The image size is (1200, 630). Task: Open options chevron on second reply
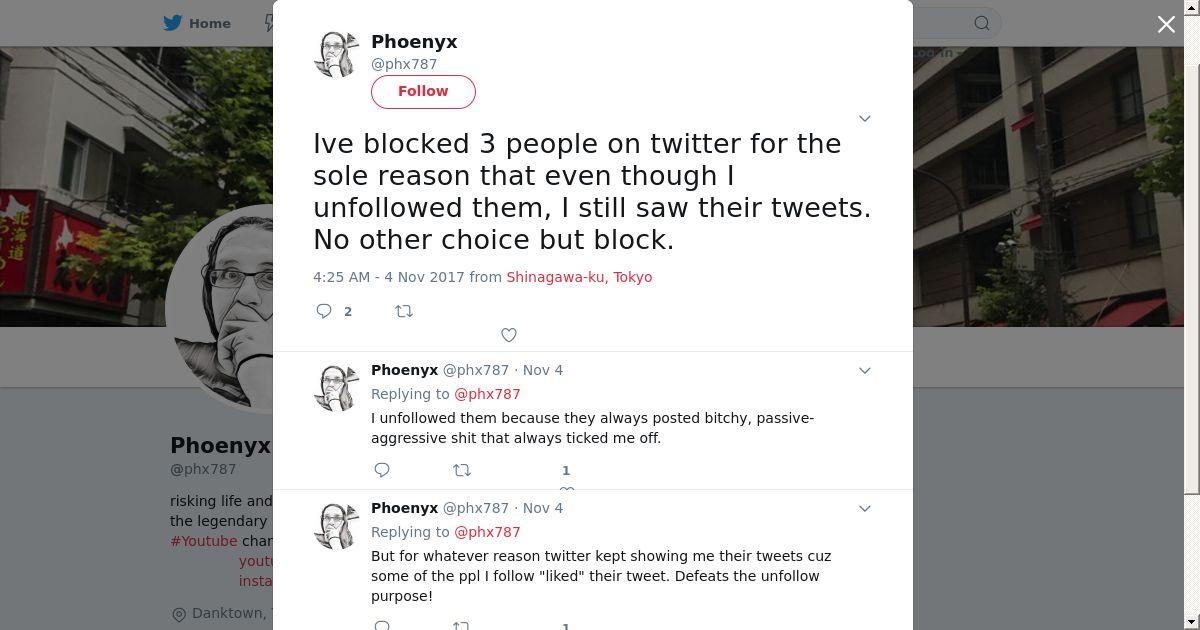tap(865, 508)
